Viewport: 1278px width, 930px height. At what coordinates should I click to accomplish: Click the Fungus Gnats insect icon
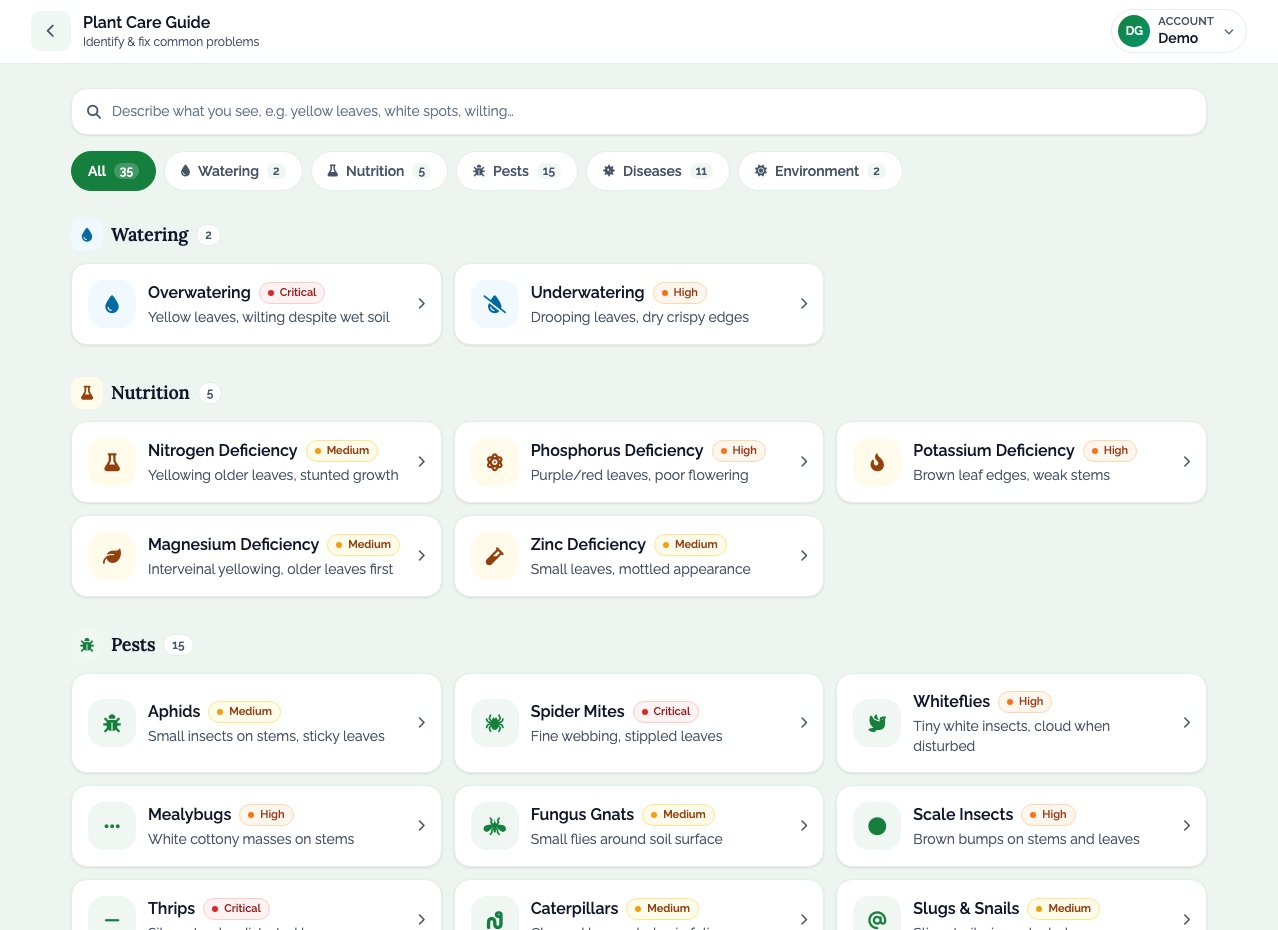[495, 826]
